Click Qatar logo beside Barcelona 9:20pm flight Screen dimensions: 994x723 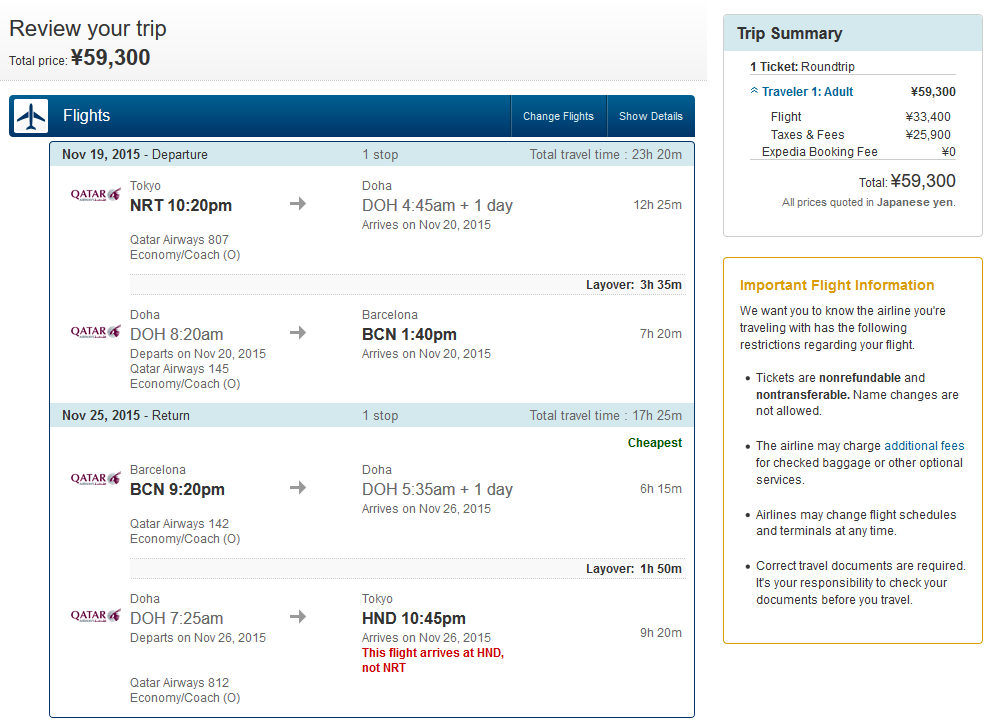tap(95, 479)
